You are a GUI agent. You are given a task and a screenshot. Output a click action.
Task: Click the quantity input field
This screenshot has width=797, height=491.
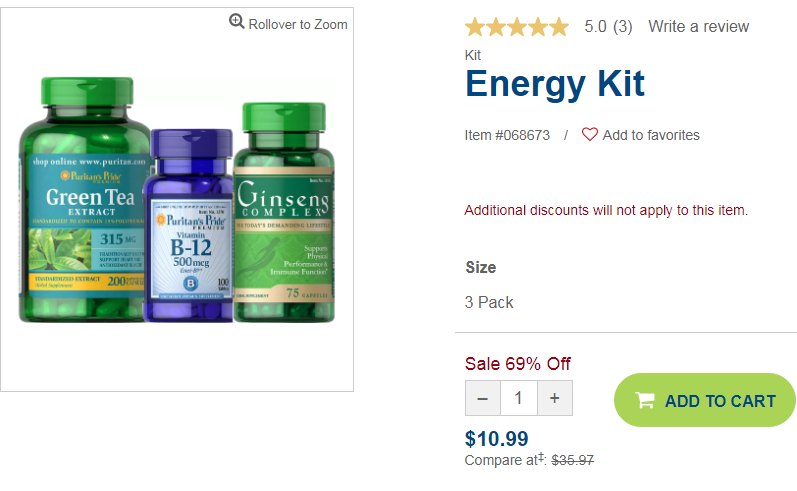(519, 398)
